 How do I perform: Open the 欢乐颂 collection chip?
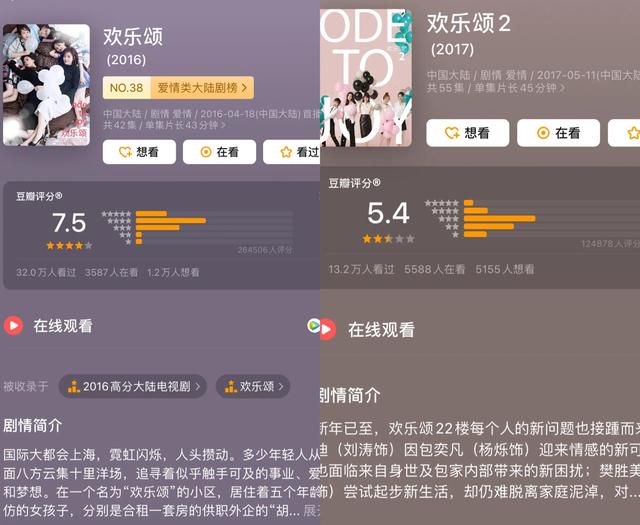pyautogui.click(x=253, y=386)
